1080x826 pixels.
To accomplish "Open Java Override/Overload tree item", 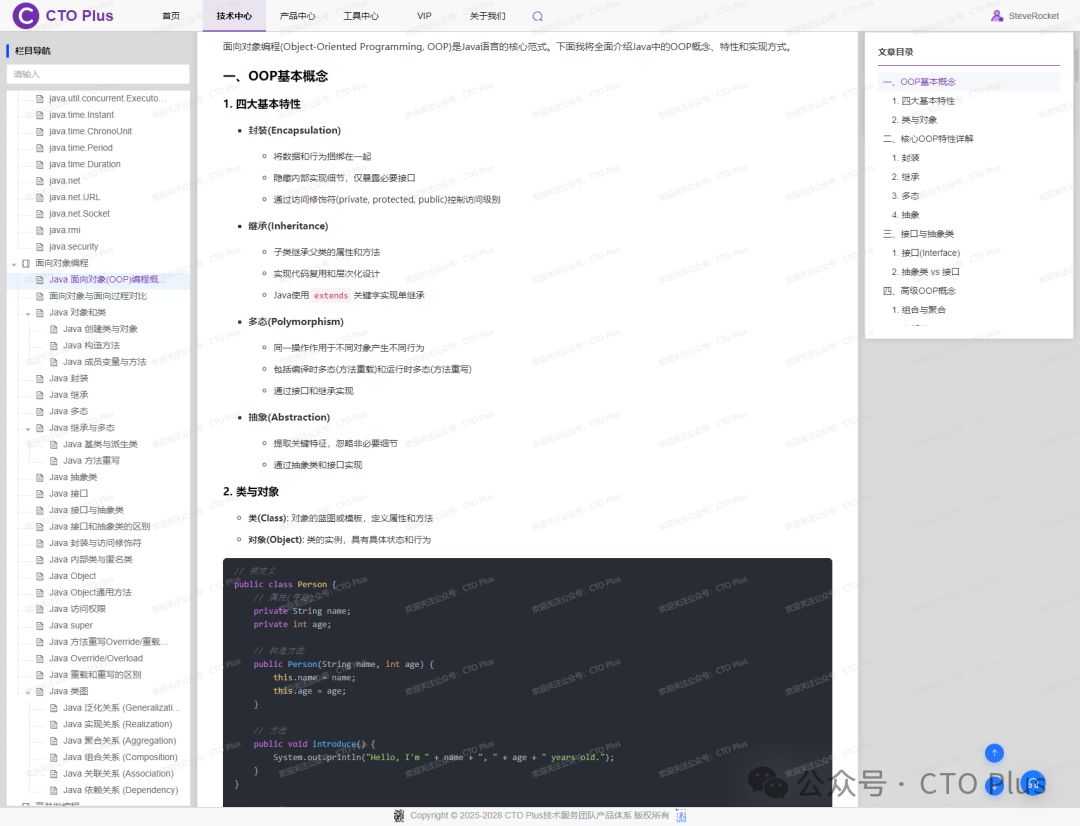I will (96, 659).
